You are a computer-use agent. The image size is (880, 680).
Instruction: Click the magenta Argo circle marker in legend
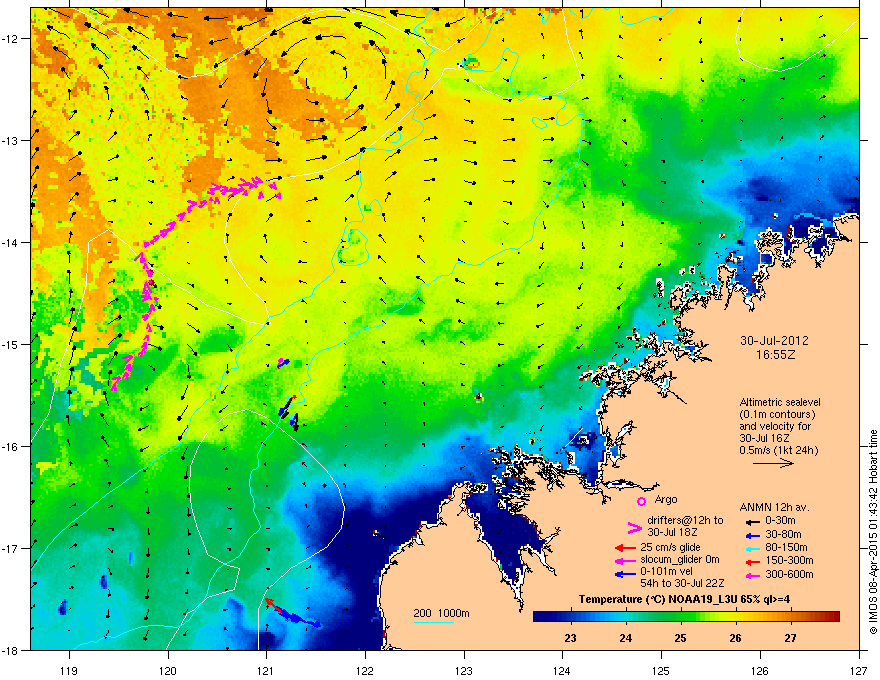tap(641, 501)
